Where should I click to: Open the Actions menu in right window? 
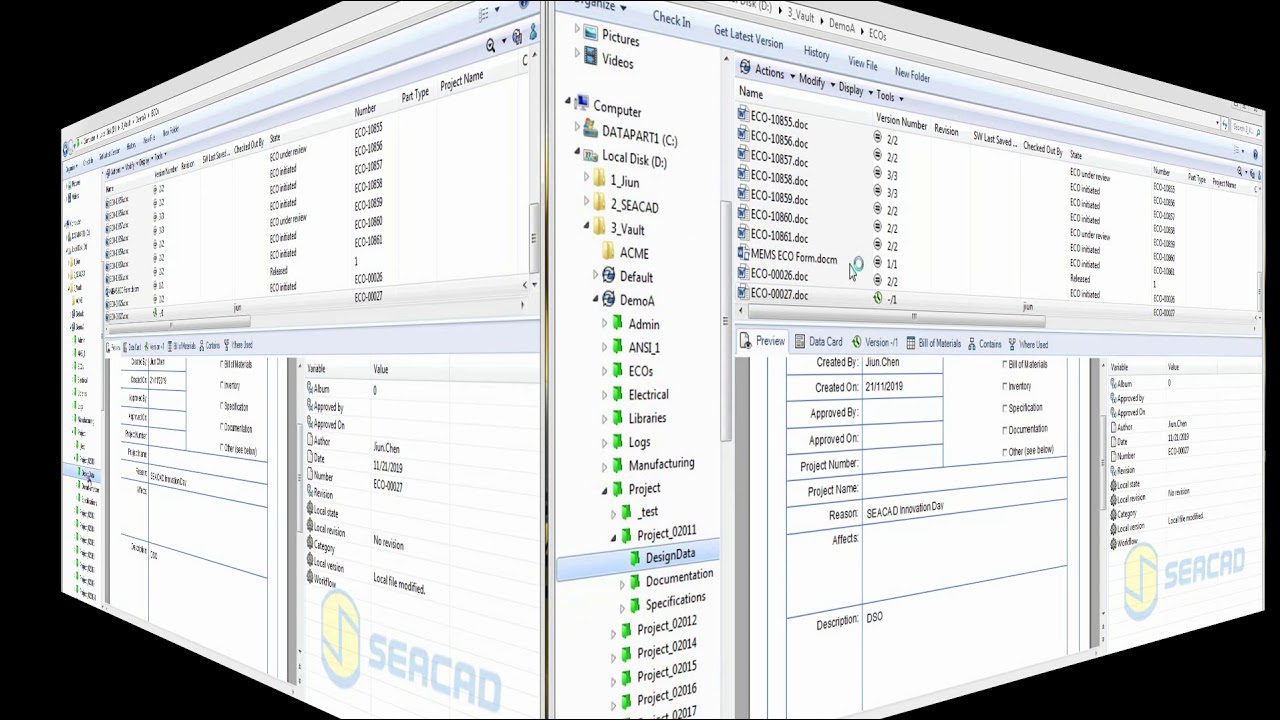[x=773, y=73]
